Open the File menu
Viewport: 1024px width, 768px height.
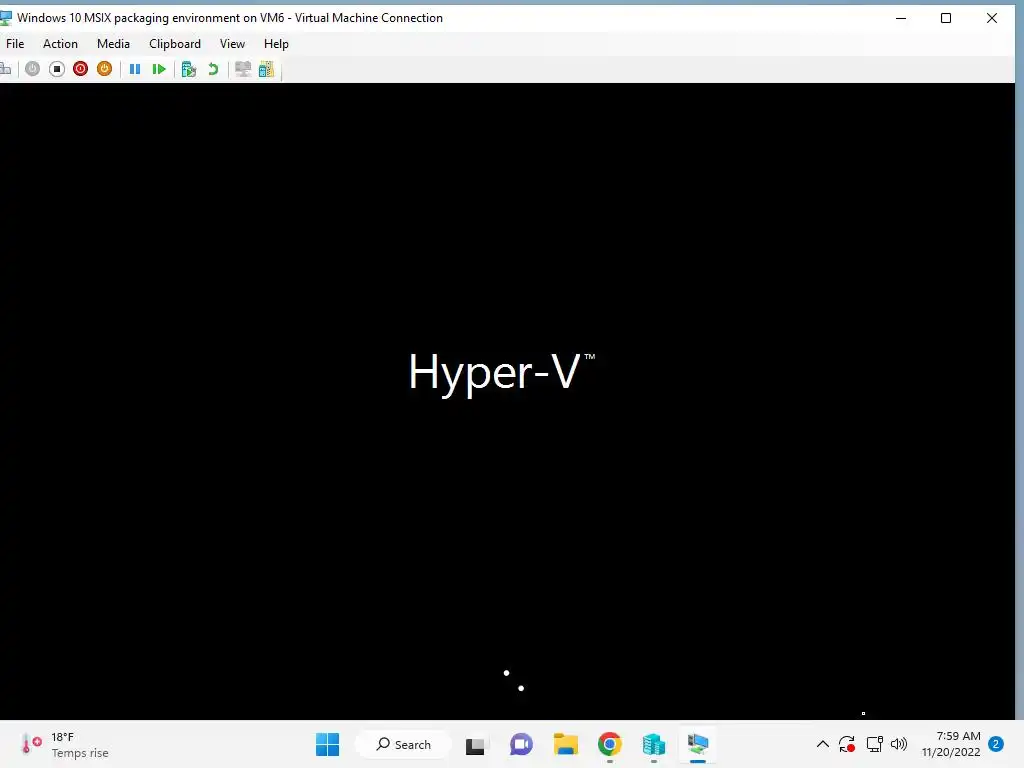tap(15, 44)
